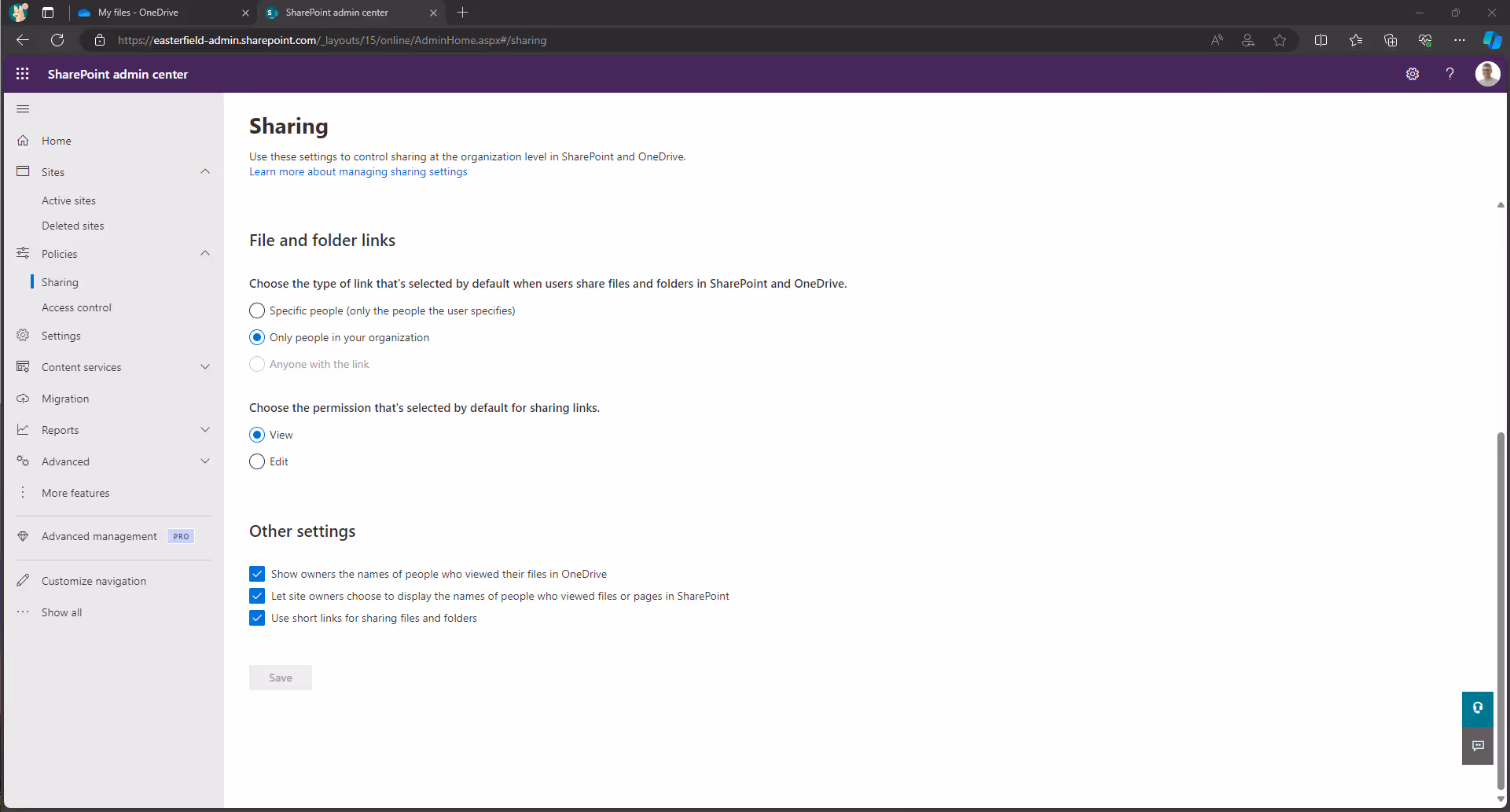The height and width of the screenshot is (812, 1510).
Task: Open the Copilot sidebar icon
Action: (x=1491, y=40)
